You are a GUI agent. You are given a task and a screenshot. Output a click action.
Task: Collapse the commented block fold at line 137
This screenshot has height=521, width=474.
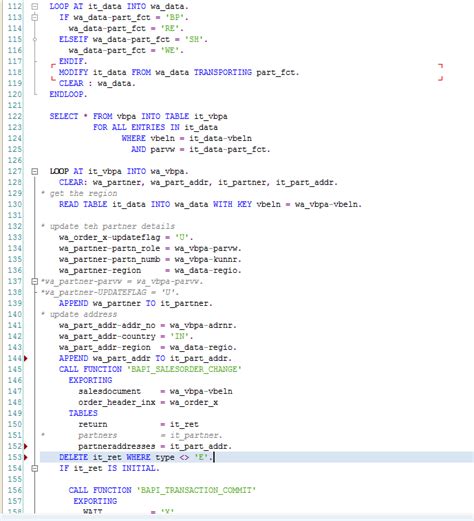[x=35, y=281]
